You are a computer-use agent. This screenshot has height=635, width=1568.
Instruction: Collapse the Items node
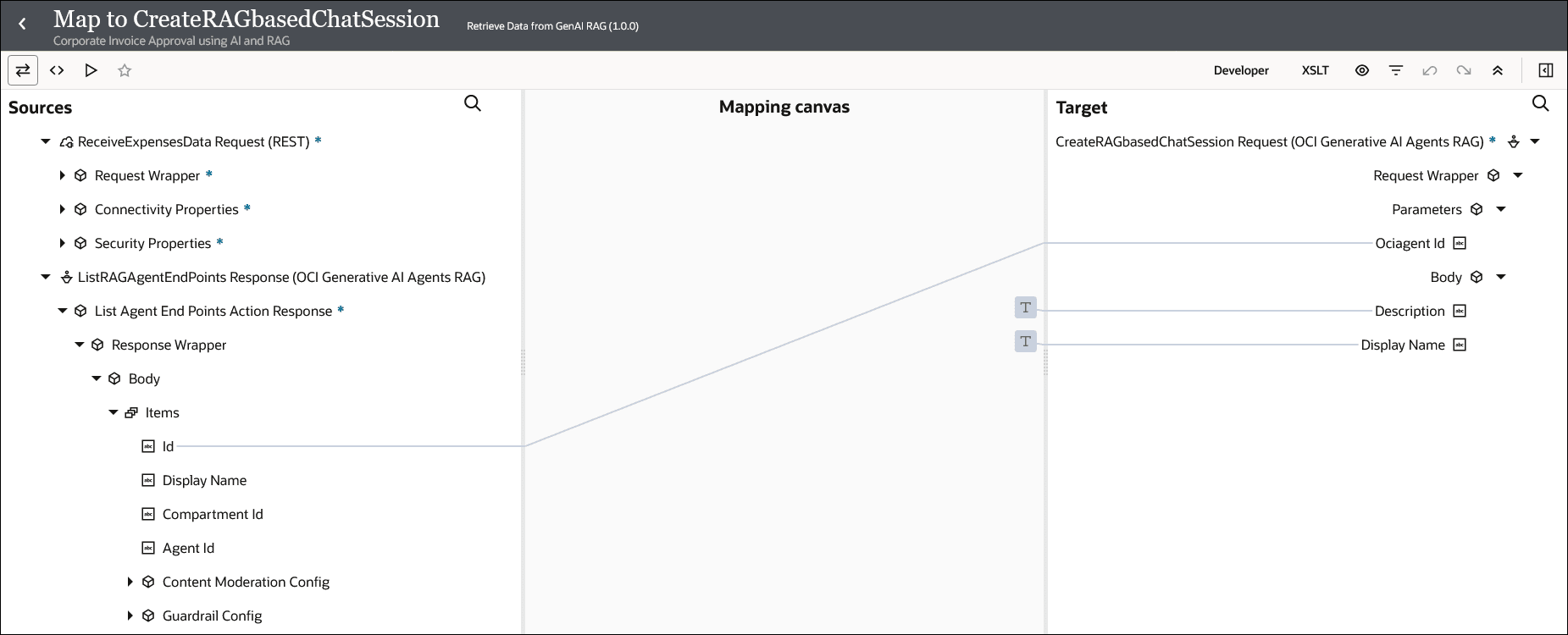coord(114,412)
